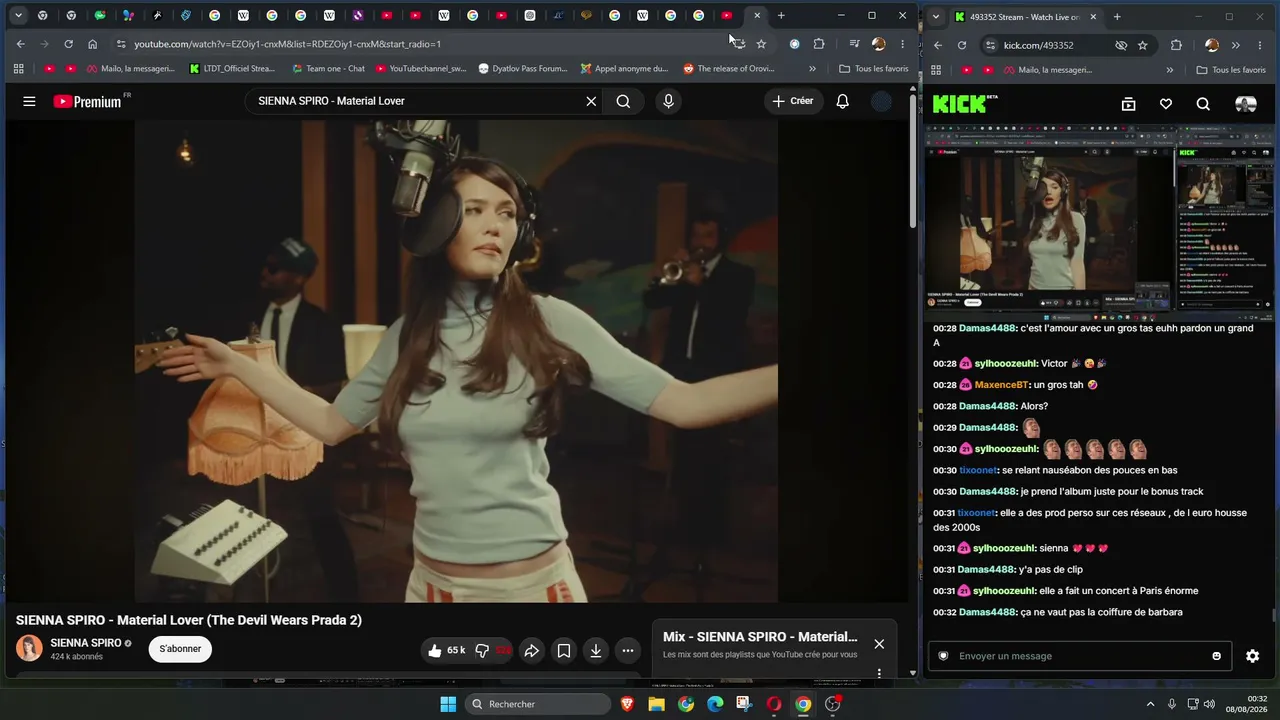Screen dimensions: 1280x720
Task: Dislike the SIENNA SPIRO video
Action: (492, 650)
